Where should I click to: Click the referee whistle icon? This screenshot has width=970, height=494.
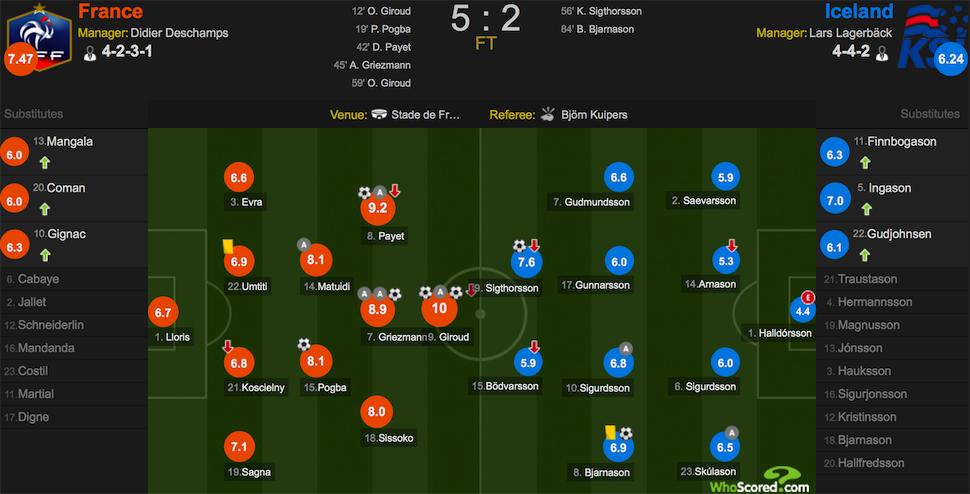[x=548, y=114]
